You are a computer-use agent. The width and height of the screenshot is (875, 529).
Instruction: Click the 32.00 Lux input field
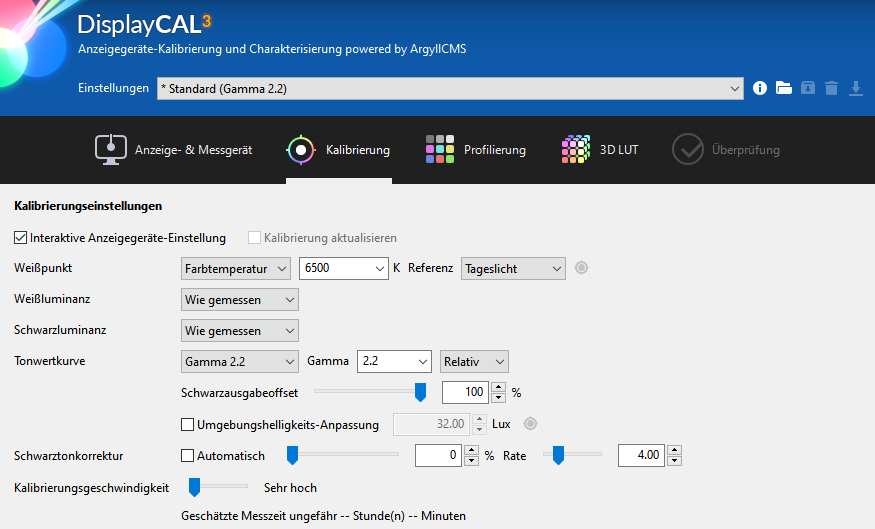[x=431, y=424]
